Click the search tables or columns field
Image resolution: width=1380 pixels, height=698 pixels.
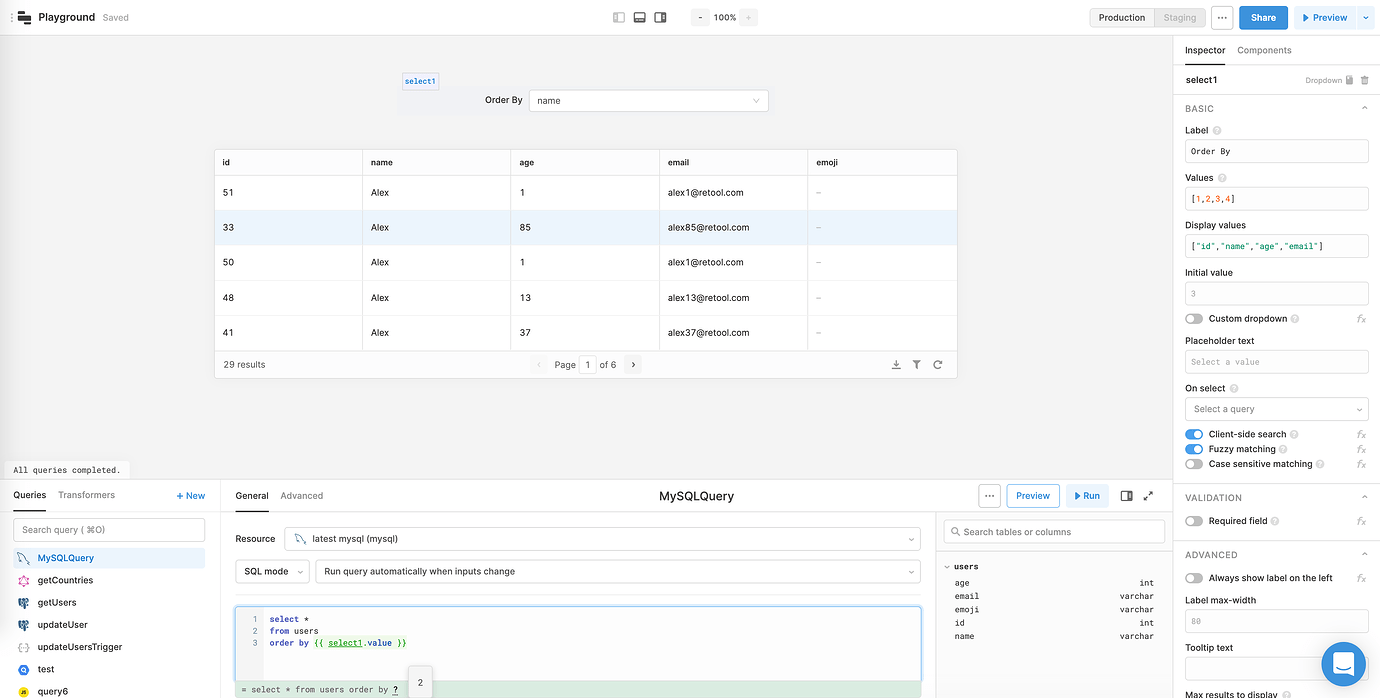pos(1053,531)
